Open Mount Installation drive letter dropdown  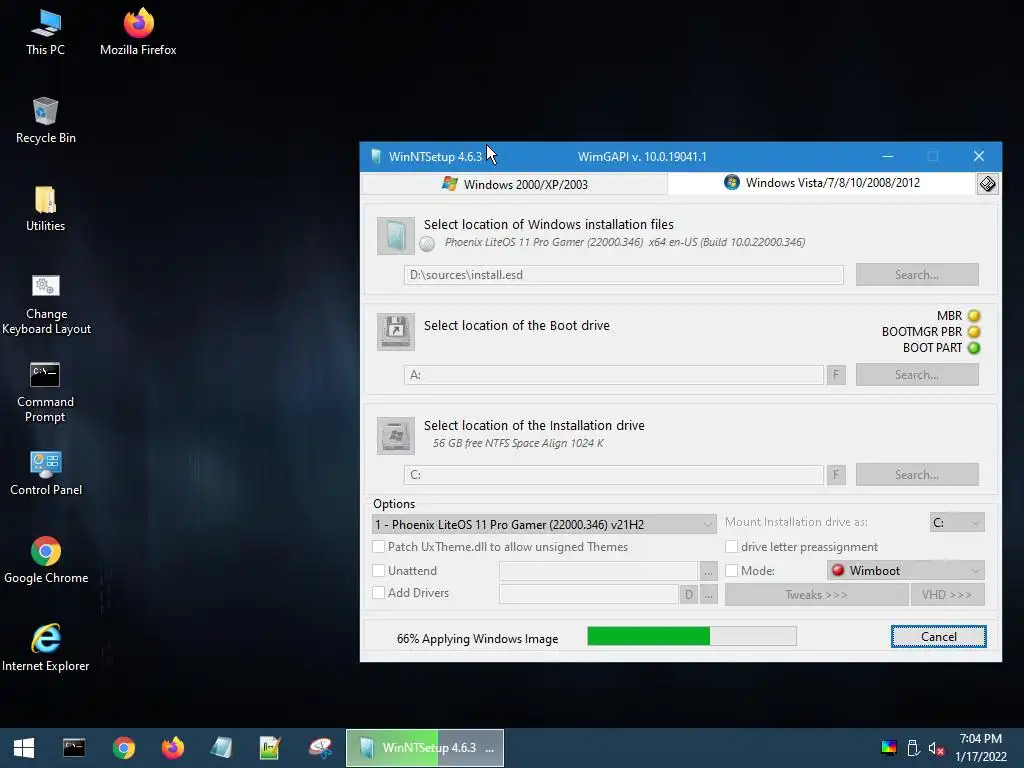click(x=957, y=522)
